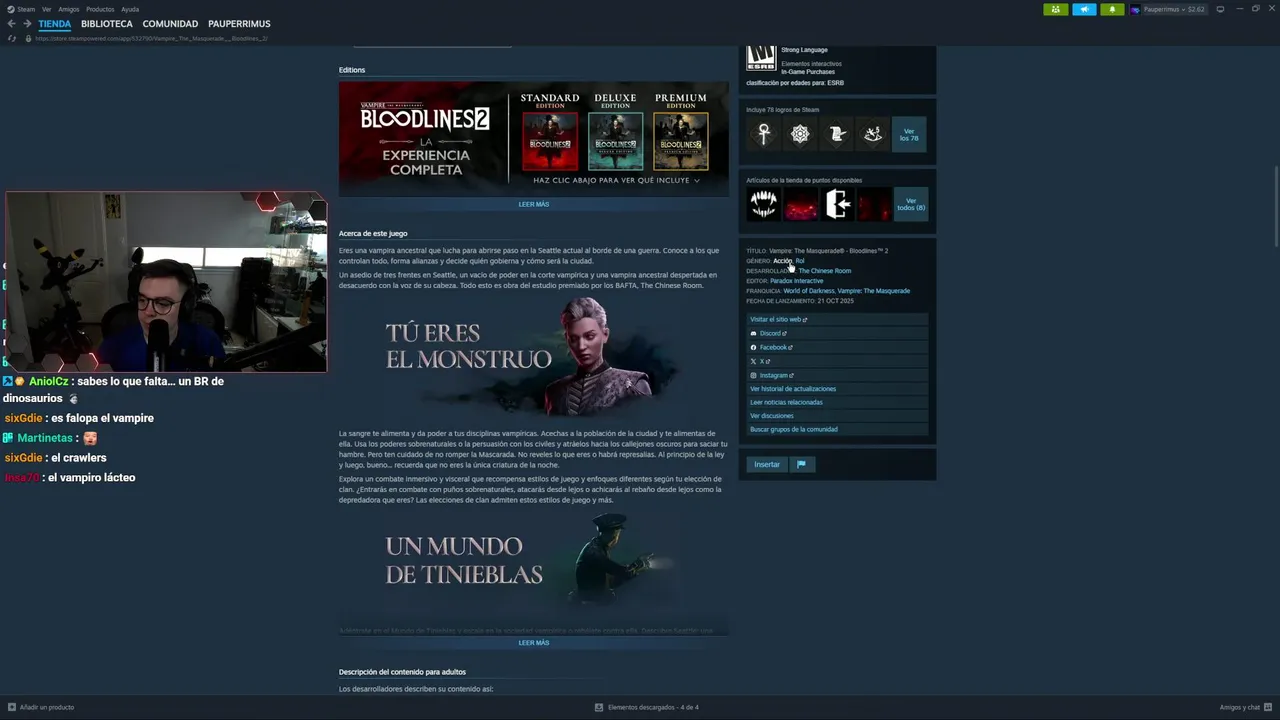Viewport: 1280px width, 720px height.
Task: Click the dark red points shop item
Action: tap(873, 204)
